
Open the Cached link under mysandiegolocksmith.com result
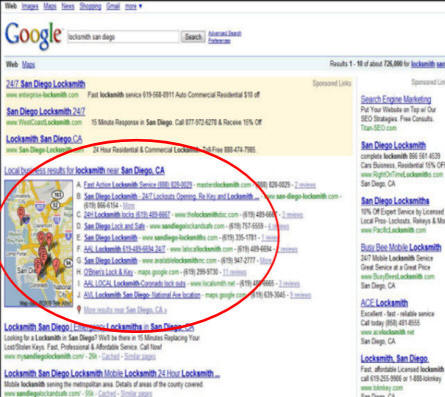point(110,357)
